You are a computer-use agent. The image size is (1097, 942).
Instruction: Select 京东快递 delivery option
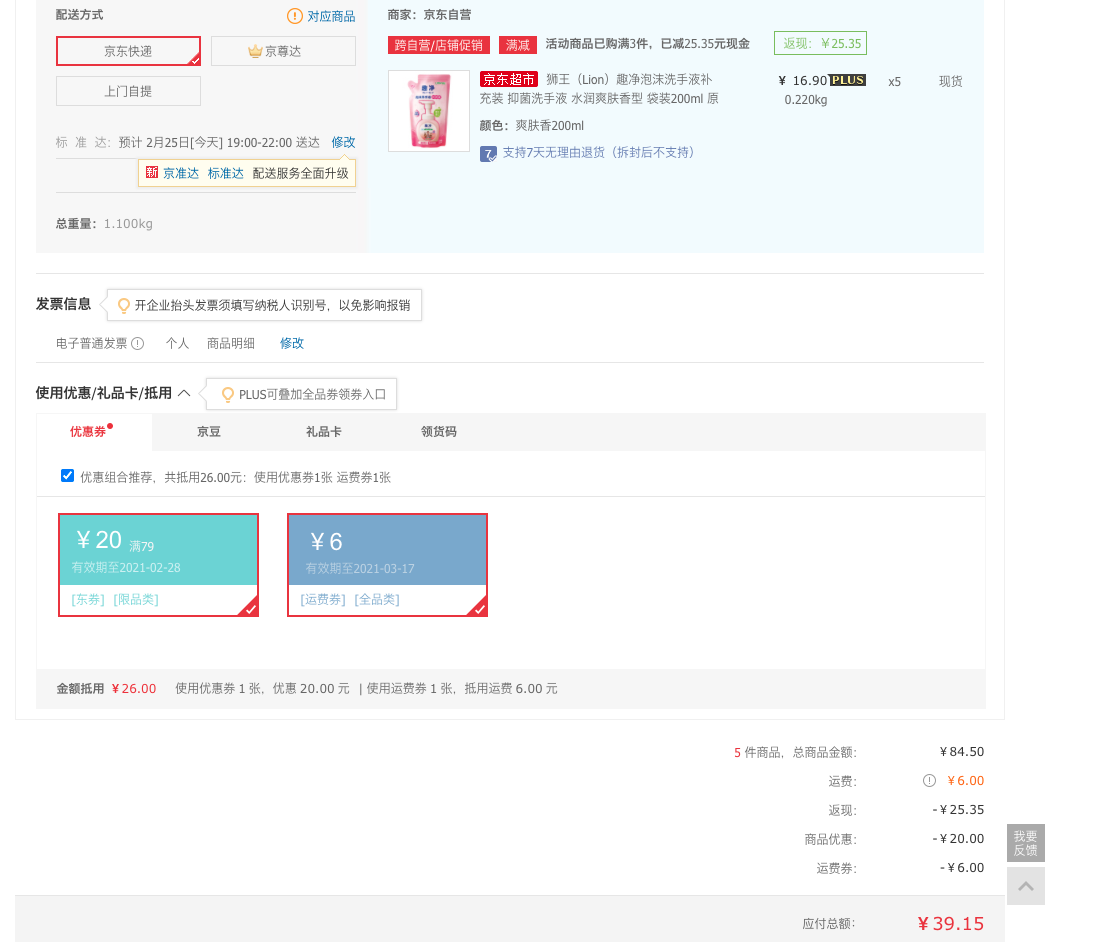click(x=128, y=51)
